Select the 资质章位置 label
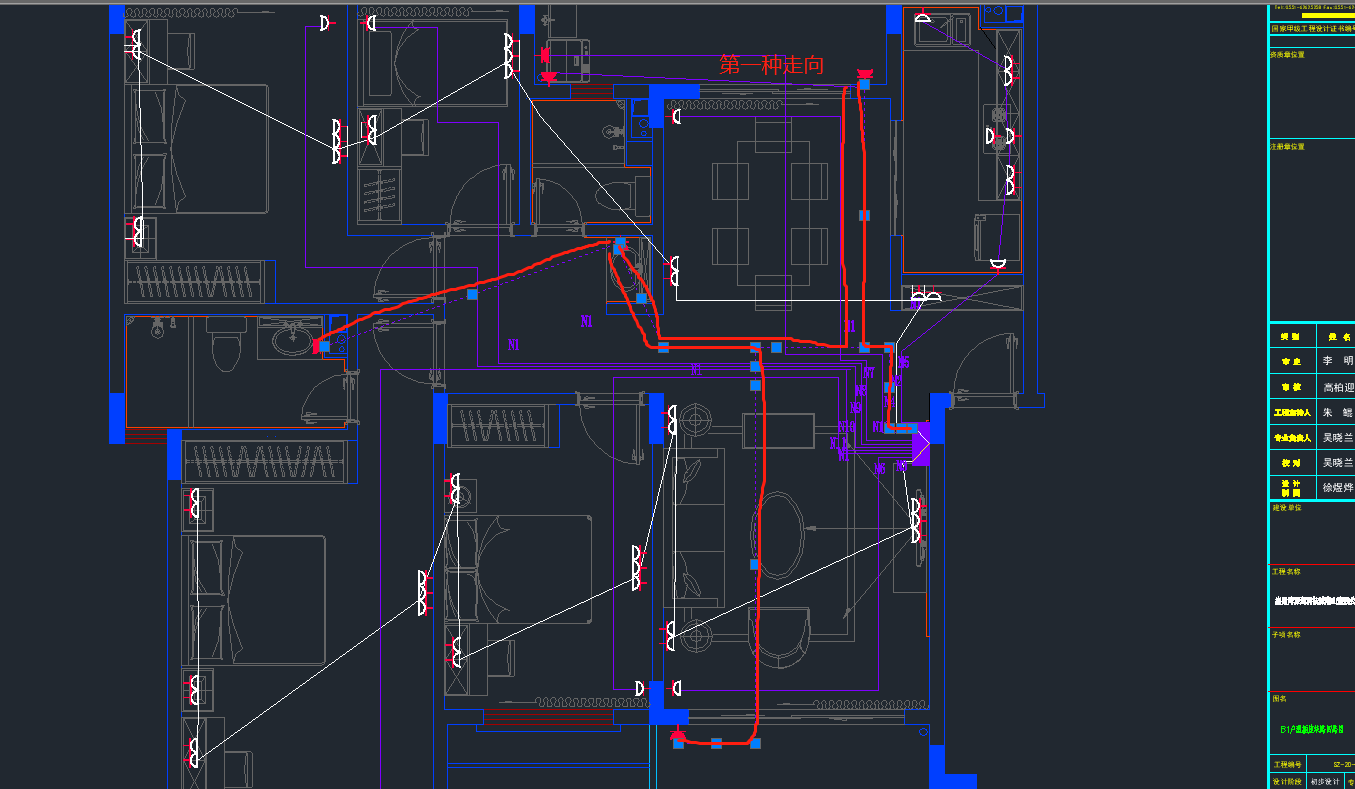Screen dimensions: 1355x789 pyautogui.click(x=1287, y=55)
